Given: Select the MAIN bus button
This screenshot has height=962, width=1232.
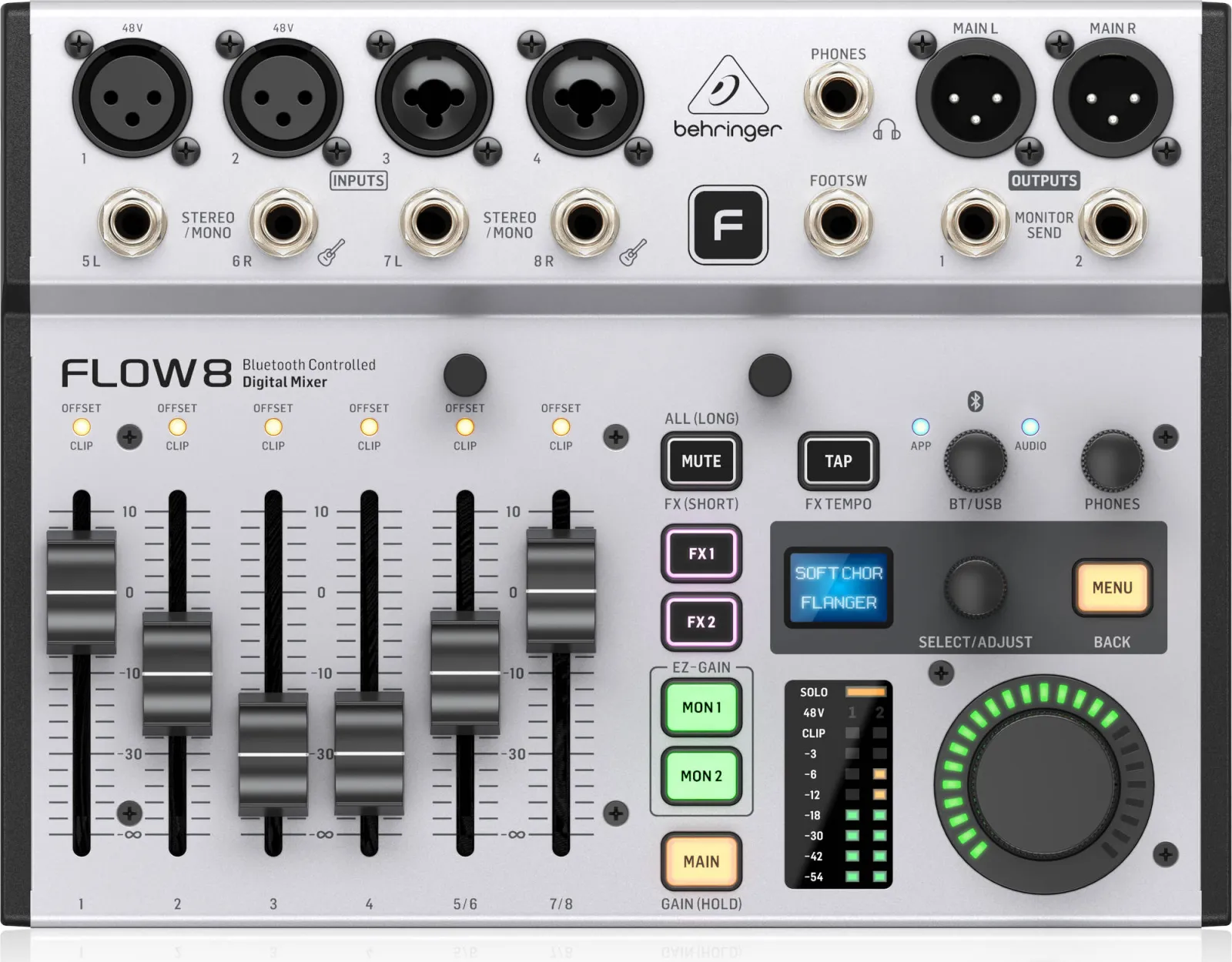Looking at the screenshot, I should click(x=701, y=861).
